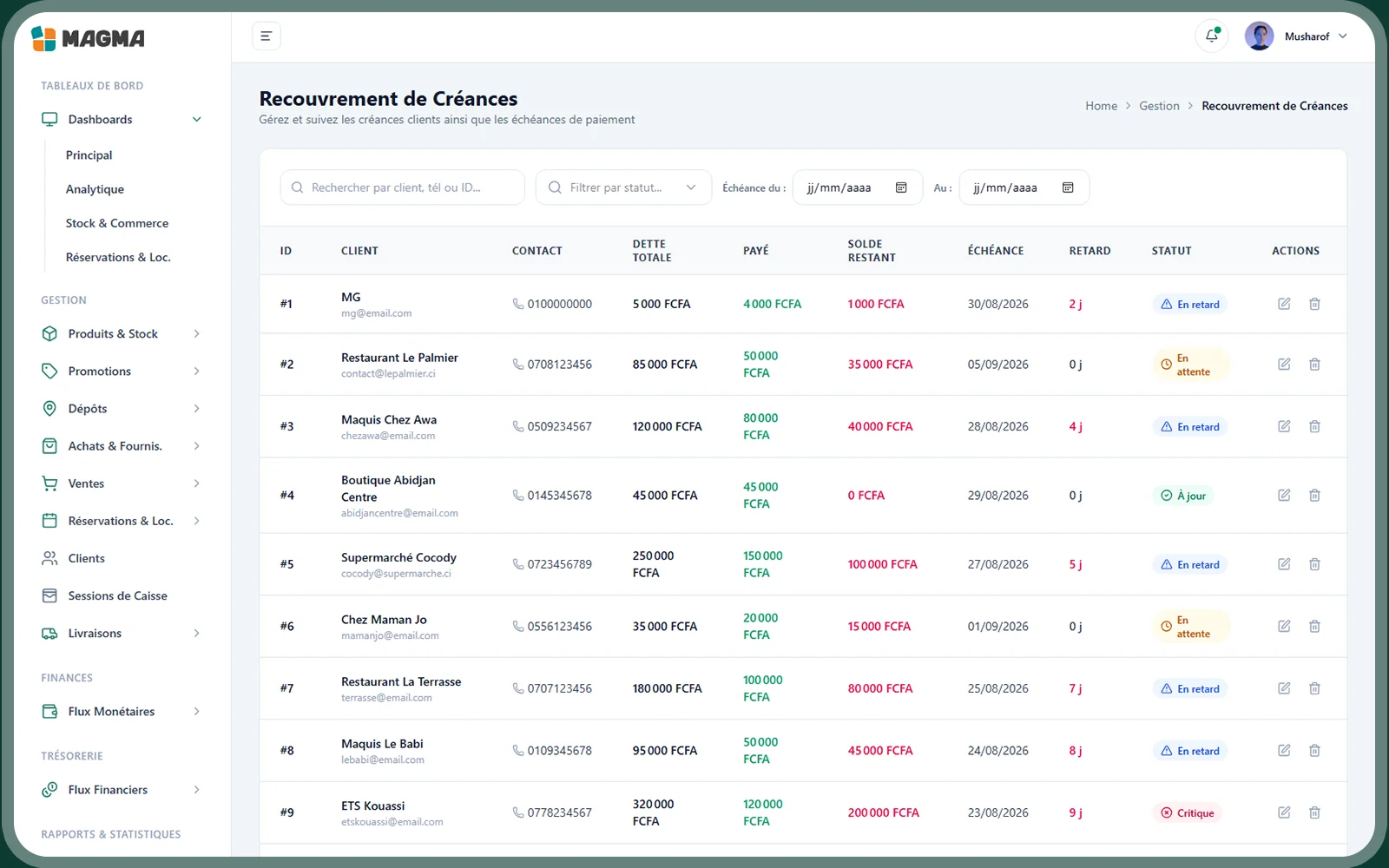Image resolution: width=1389 pixels, height=868 pixels.
Task: Open the Principal dashboard
Action: pyautogui.click(x=89, y=155)
